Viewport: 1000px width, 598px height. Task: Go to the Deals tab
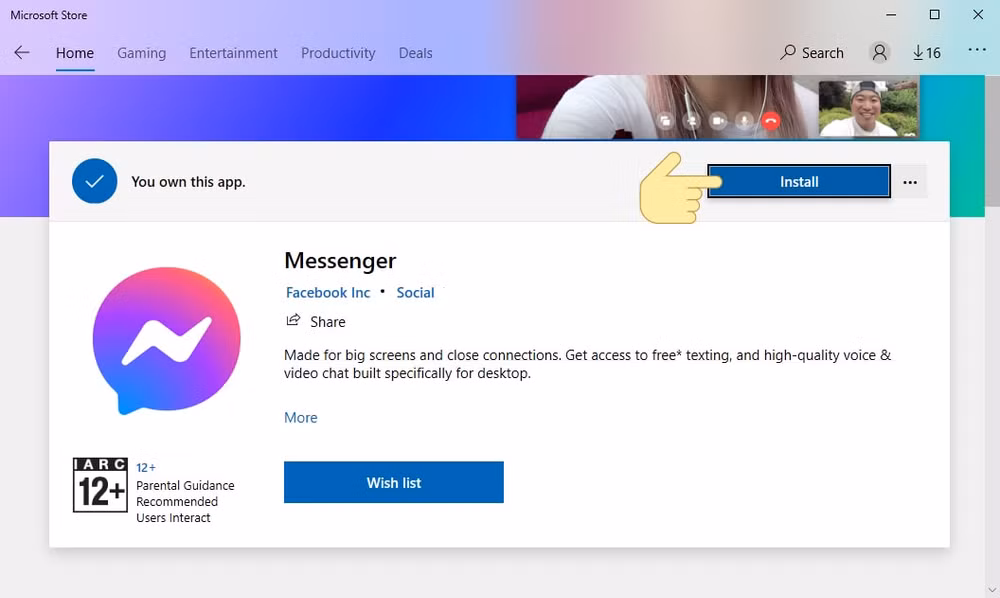(415, 53)
